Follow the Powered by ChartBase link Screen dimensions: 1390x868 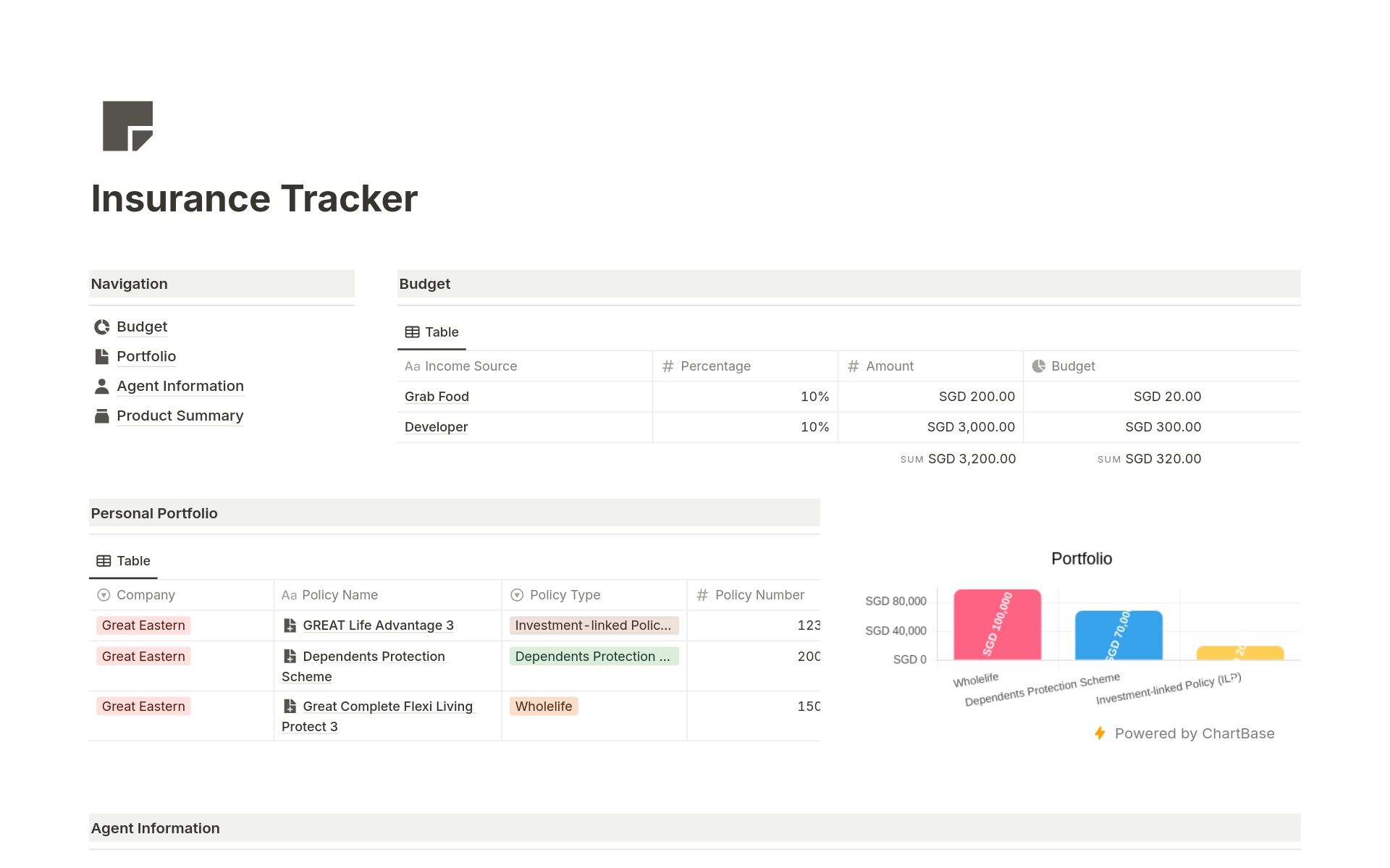pos(1195,733)
